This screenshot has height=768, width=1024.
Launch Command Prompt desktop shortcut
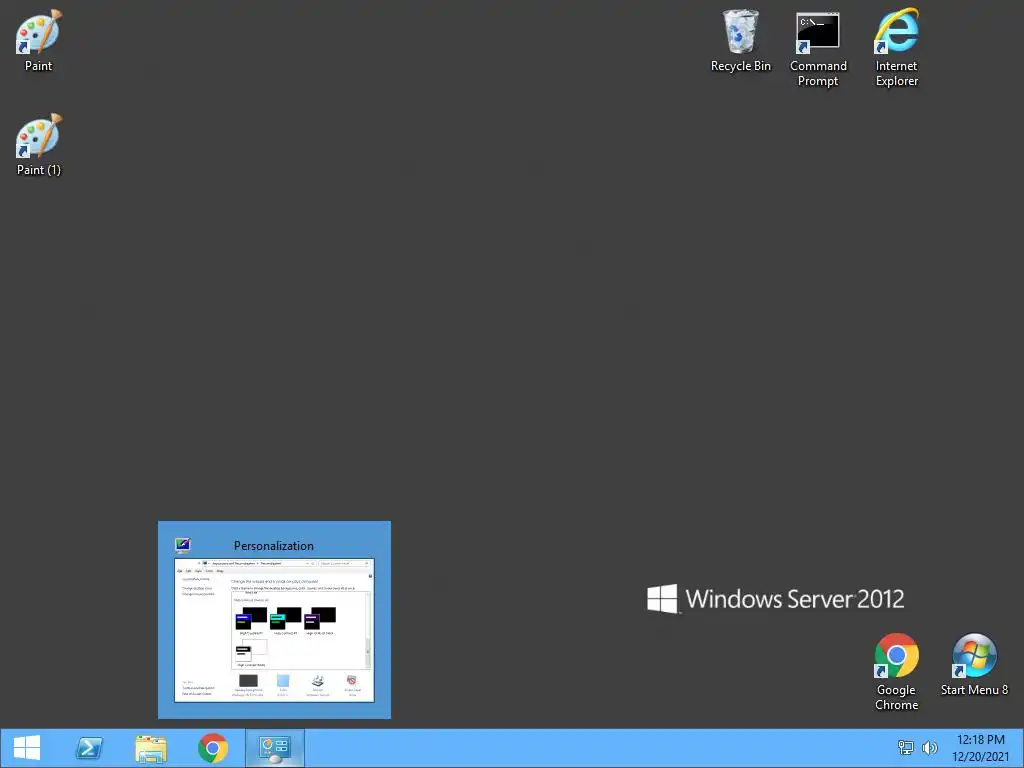[x=818, y=48]
